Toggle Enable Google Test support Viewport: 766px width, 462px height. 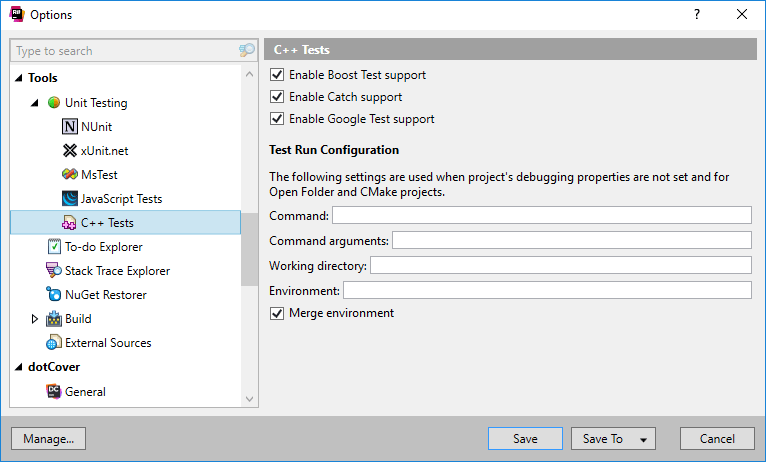(277, 119)
